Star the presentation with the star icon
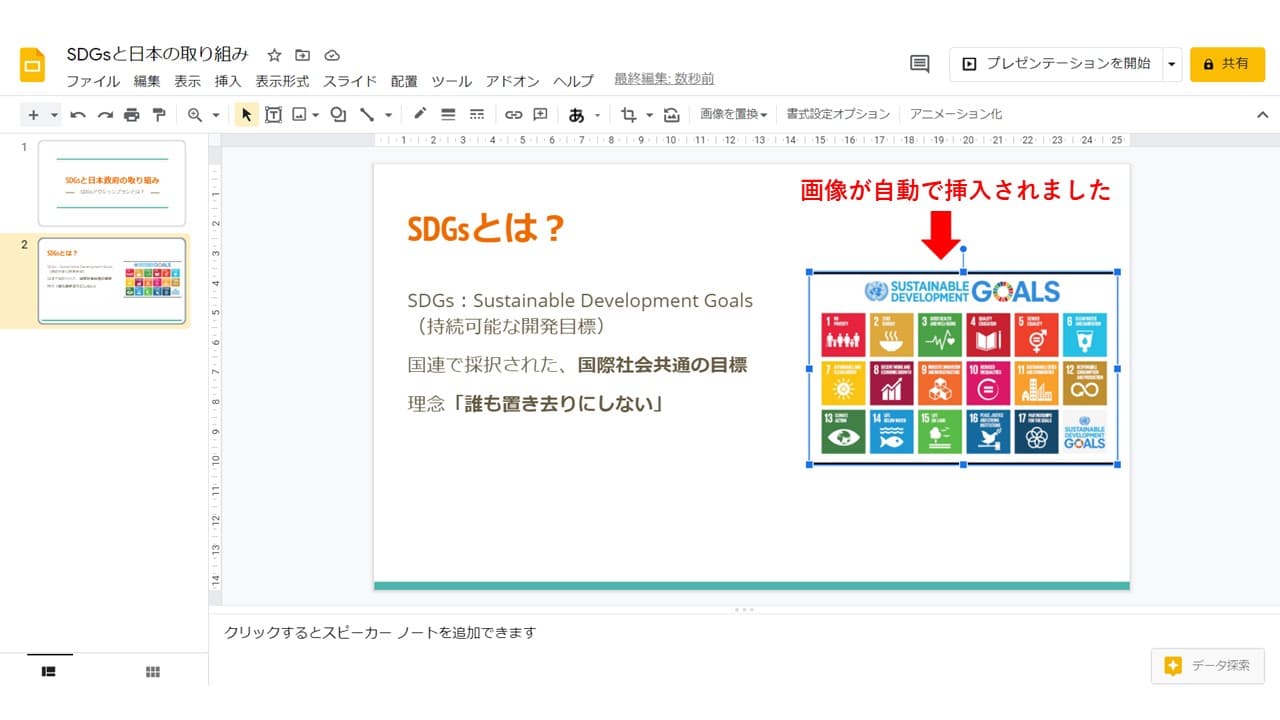Viewport: 1280px width, 720px height. tap(275, 55)
